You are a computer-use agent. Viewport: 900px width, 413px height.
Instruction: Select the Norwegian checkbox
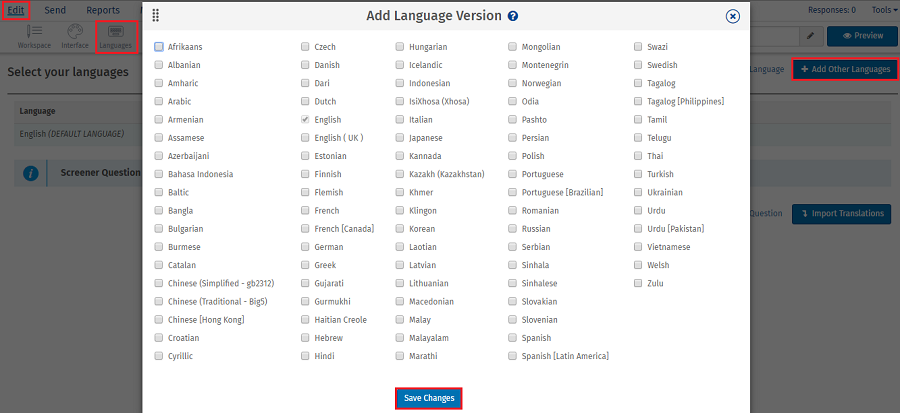(x=512, y=83)
